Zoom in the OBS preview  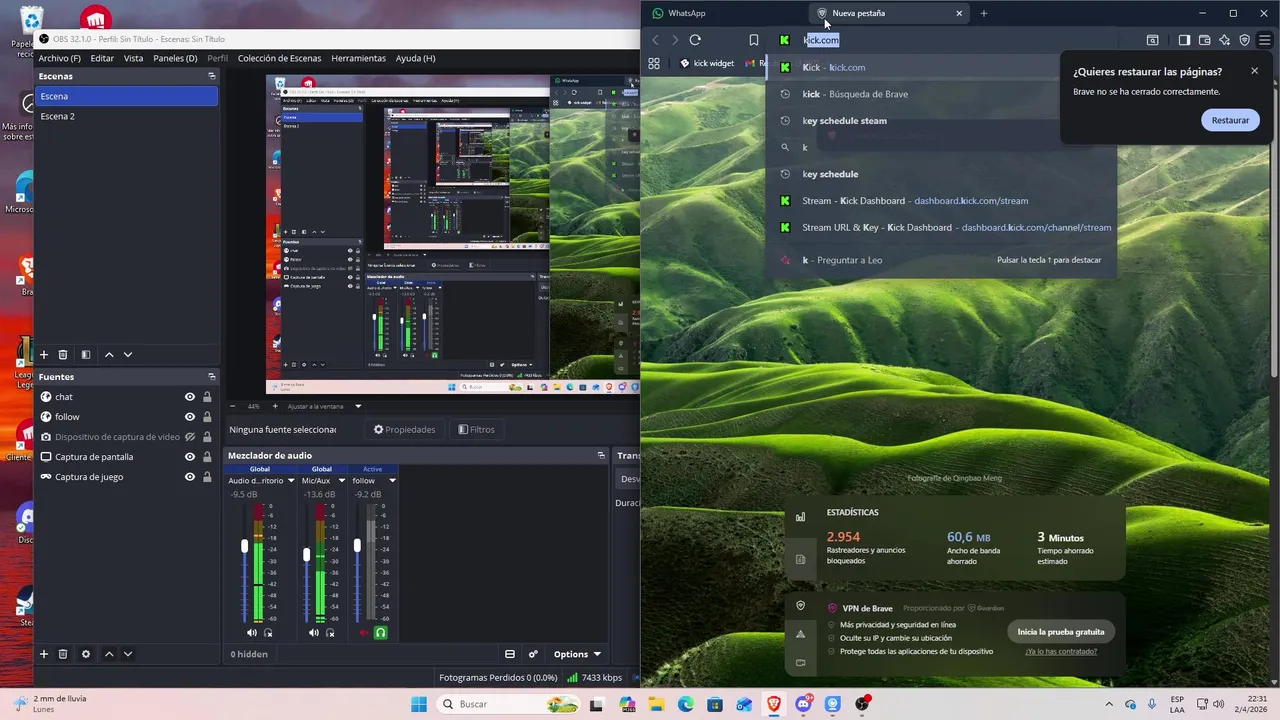275,406
